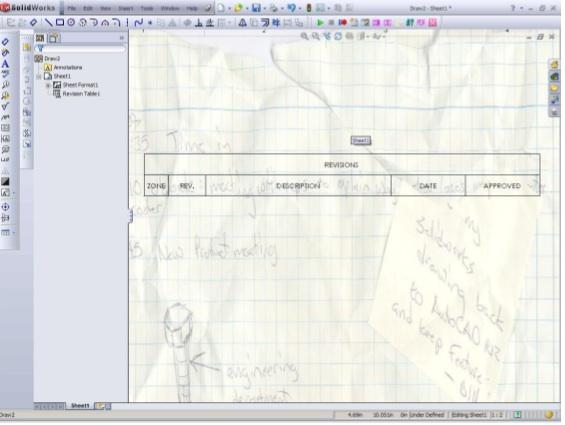Click the feature tree filter input field
This screenshot has width=565, height=425.
point(85,48)
